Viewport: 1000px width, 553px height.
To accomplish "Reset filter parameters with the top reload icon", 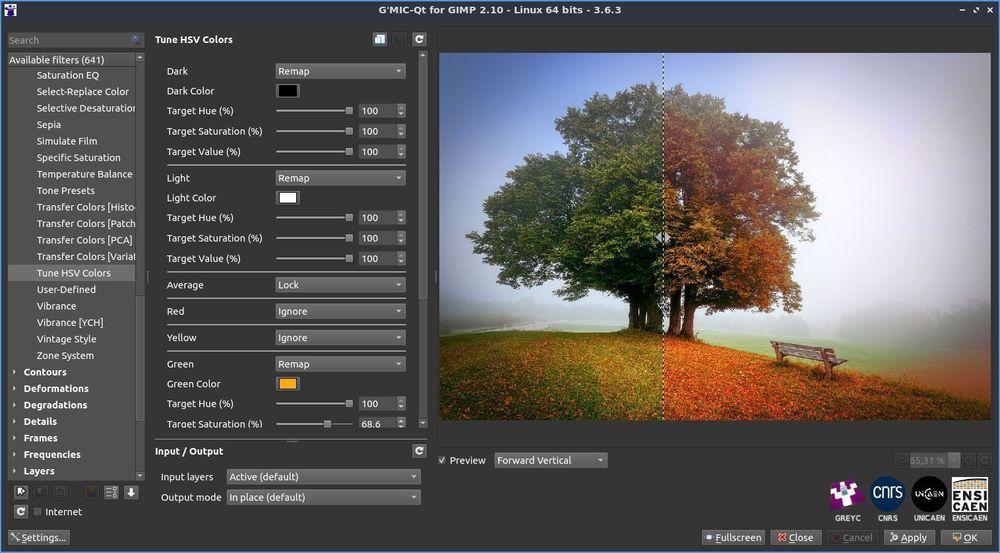I will pos(419,40).
